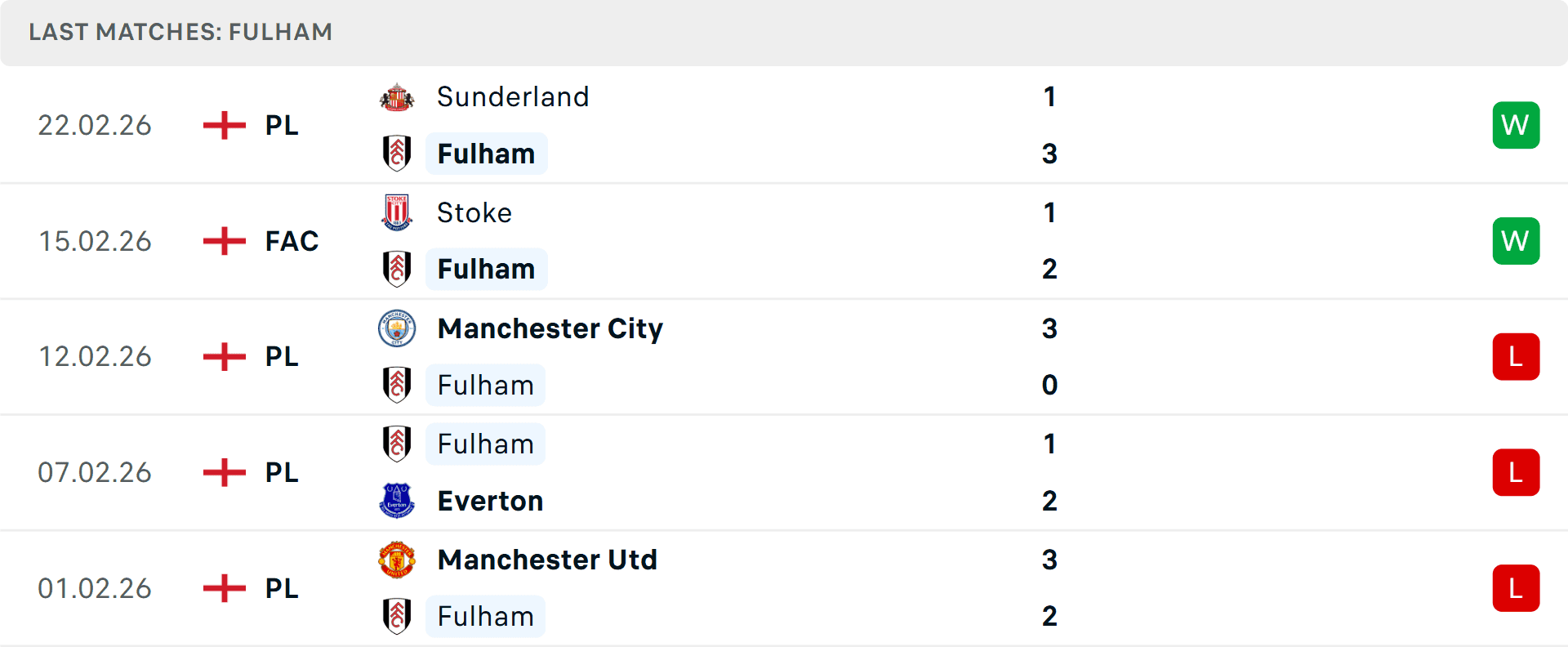
Task: Select the Everton club crest
Action: [397, 501]
